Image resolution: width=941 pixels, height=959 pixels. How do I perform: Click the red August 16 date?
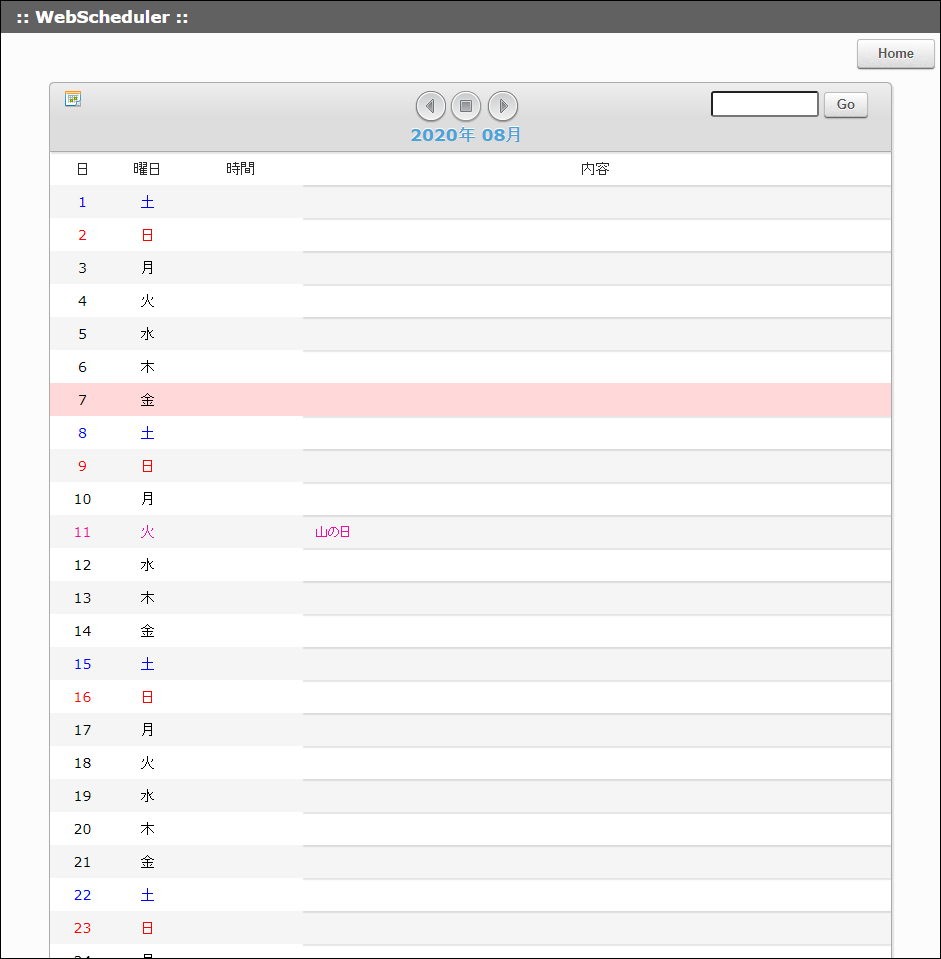point(82,696)
